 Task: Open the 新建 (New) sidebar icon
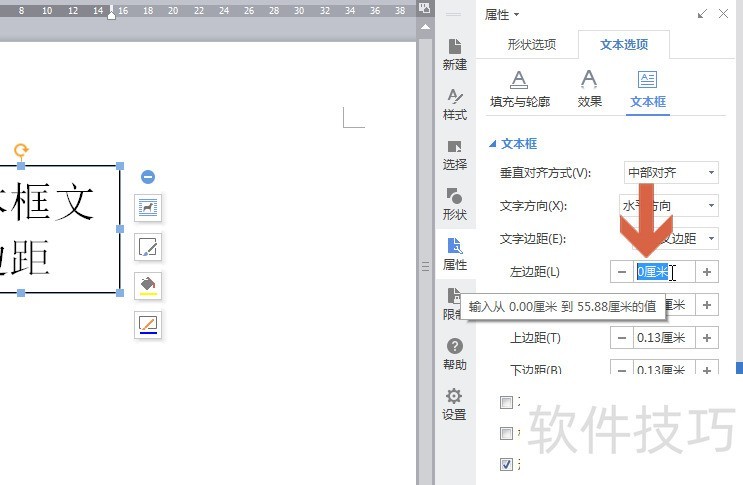point(454,54)
